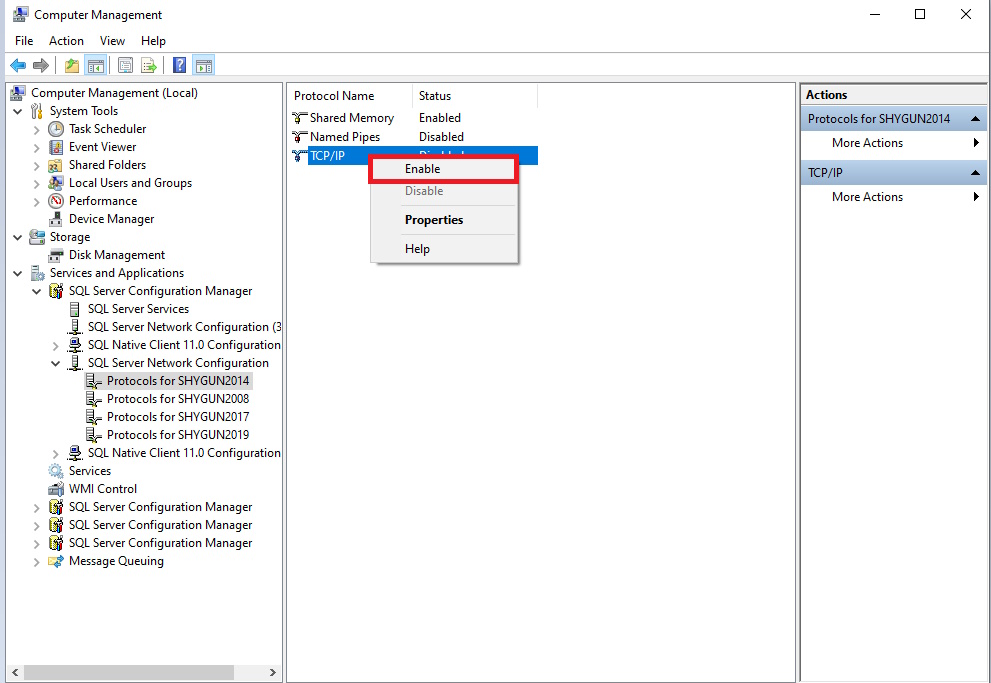Click the Back arrow toolbar icon
The height and width of the screenshot is (683, 991).
point(18,65)
